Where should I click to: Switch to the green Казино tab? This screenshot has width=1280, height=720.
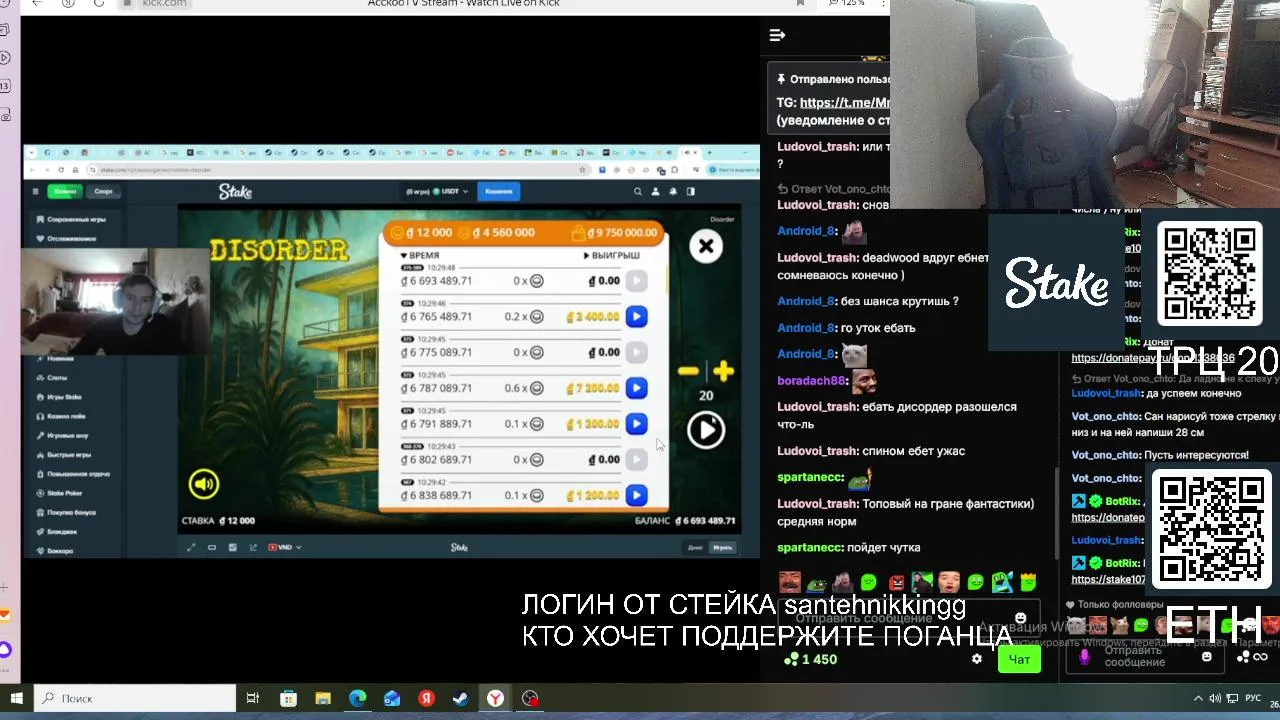click(x=65, y=191)
